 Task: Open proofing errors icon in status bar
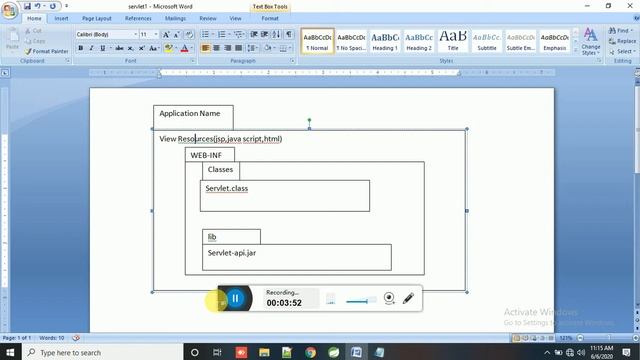76,338
